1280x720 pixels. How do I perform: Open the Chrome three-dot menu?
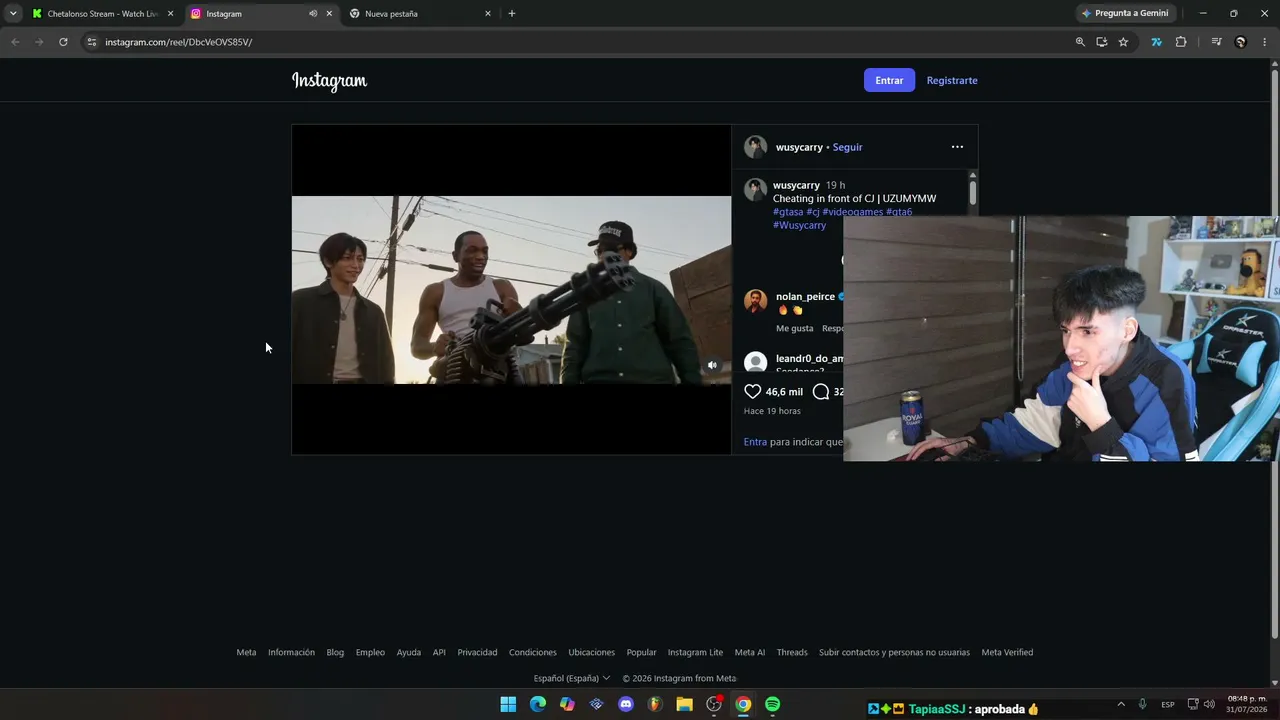point(1265,42)
